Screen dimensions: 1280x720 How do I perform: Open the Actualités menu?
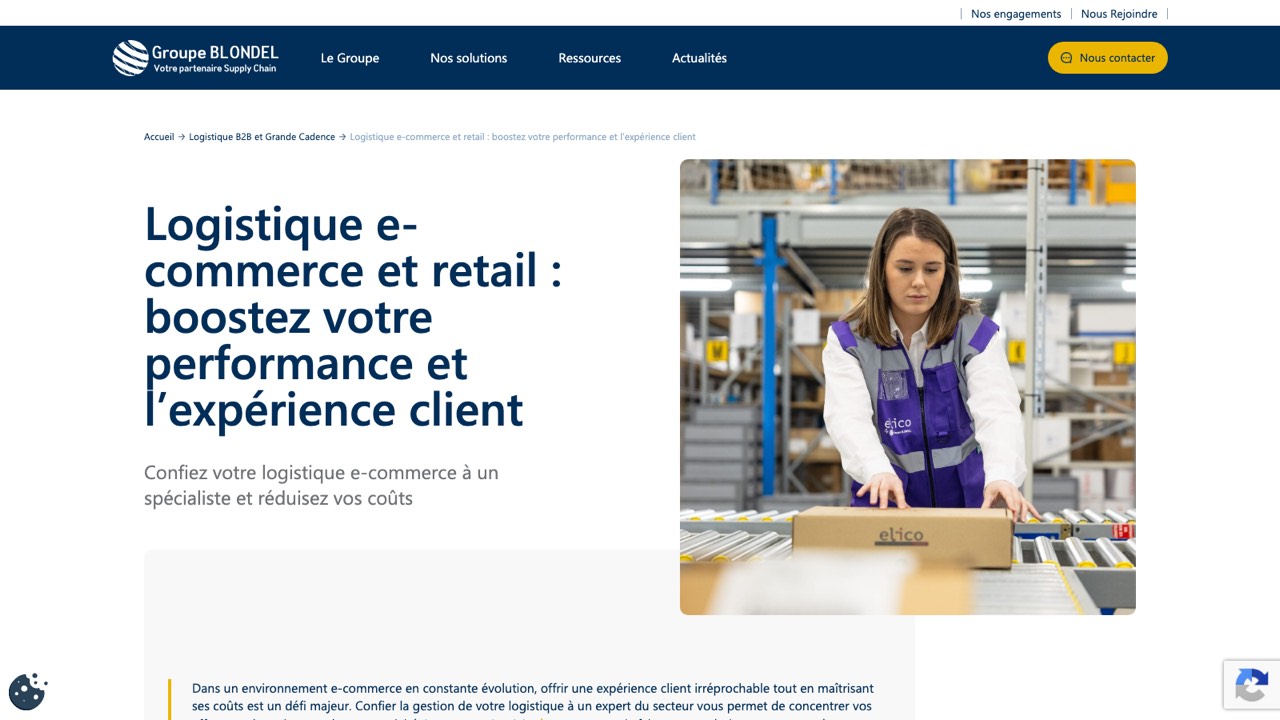point(699,58)
